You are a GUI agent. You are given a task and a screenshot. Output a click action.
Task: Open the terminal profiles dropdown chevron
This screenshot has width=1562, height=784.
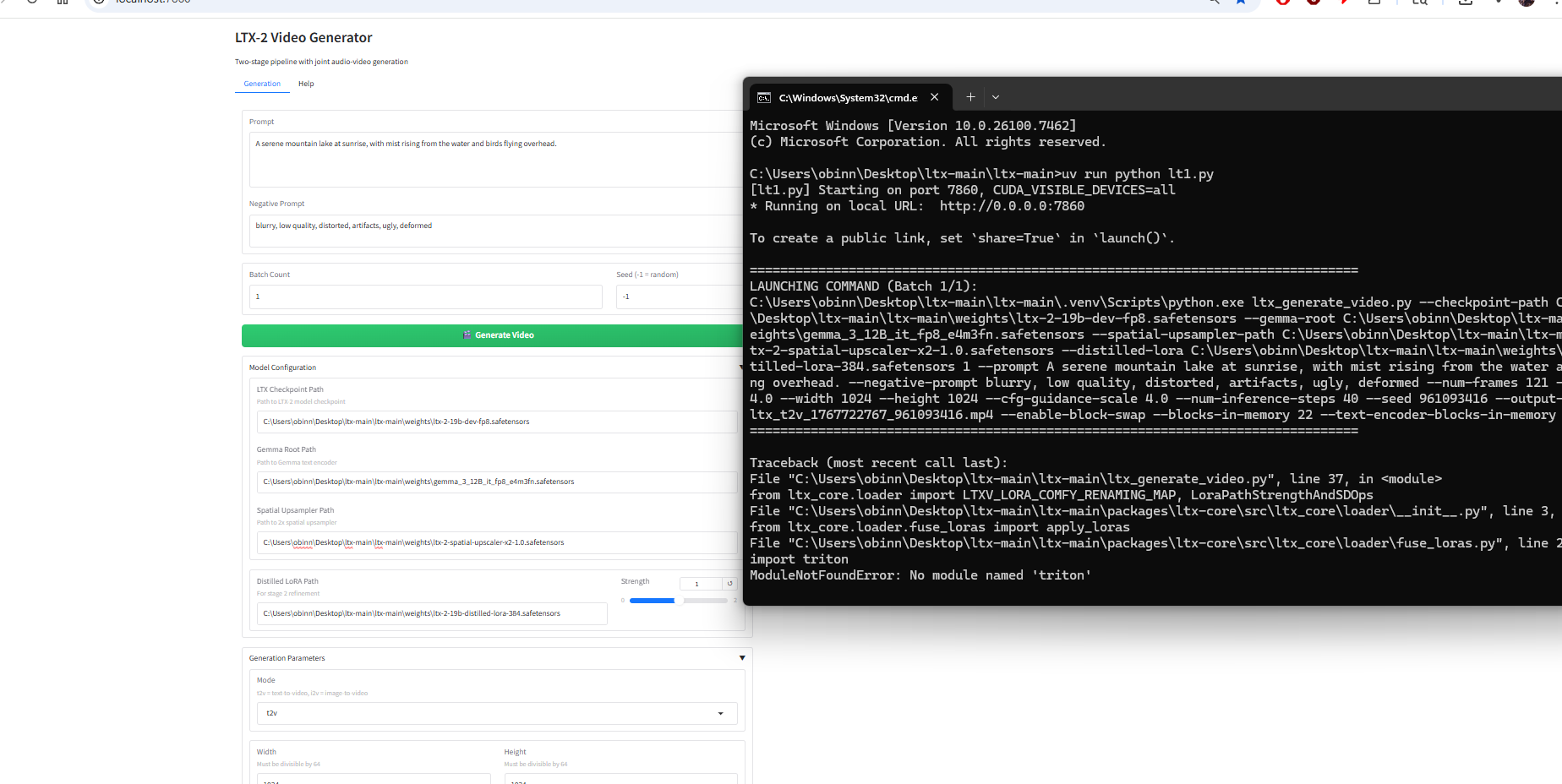pyautogui.click(x=996, y=97)
